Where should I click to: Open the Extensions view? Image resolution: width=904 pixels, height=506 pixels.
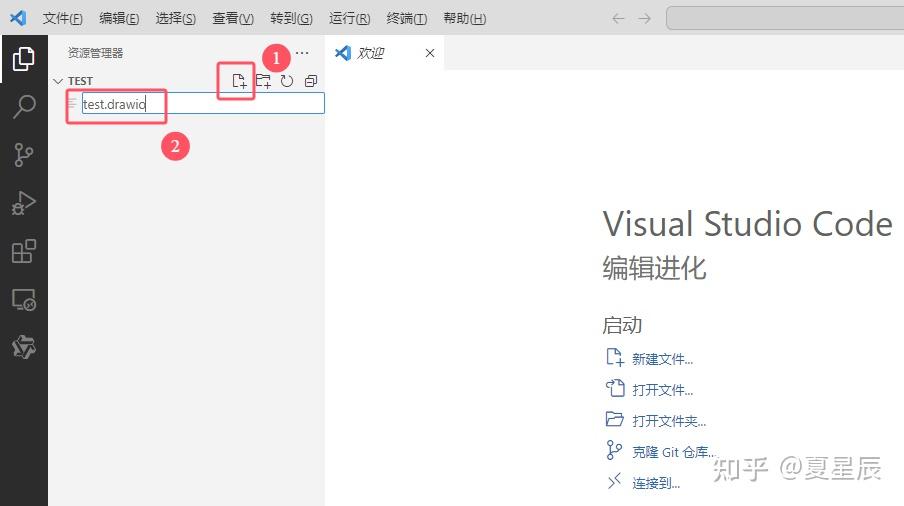24,251
